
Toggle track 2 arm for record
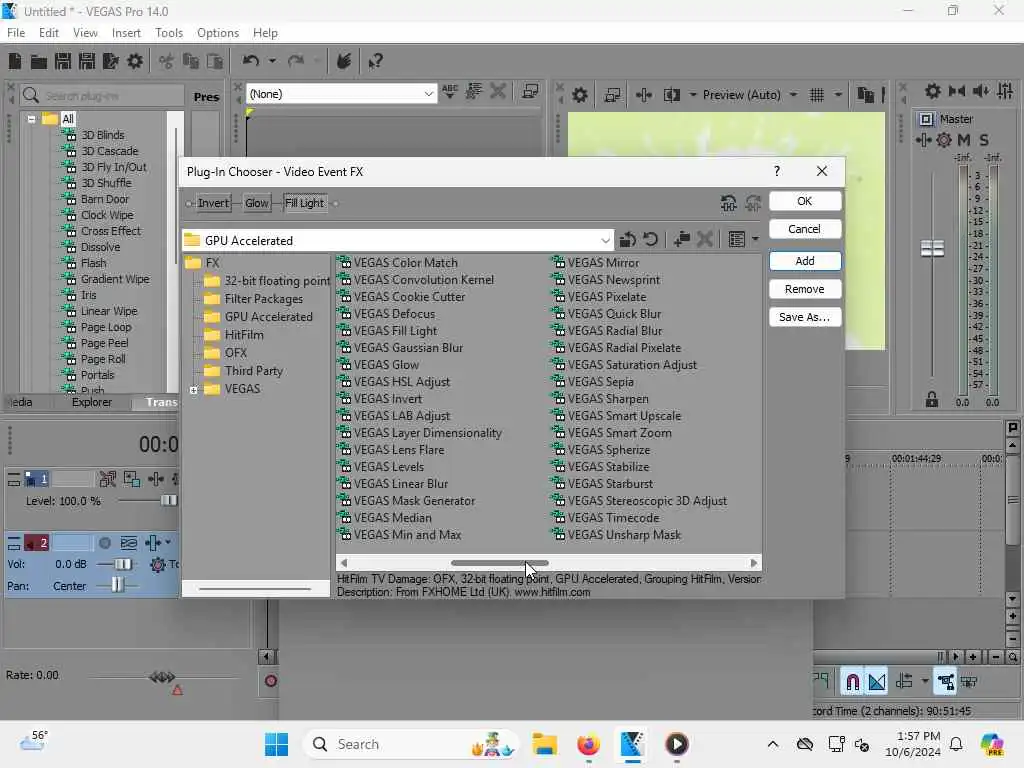[x=104, y=543]
